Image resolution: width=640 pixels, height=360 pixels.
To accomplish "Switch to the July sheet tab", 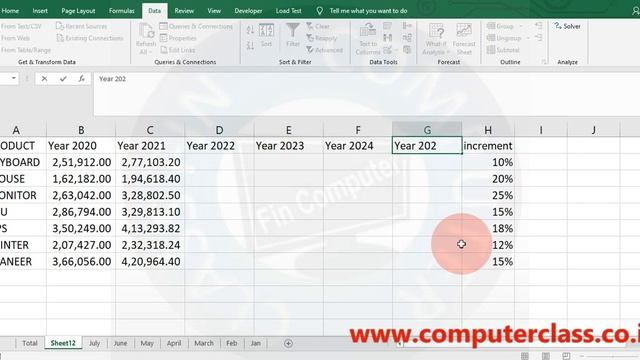I will pyautogui.click(x=94, y=343).
